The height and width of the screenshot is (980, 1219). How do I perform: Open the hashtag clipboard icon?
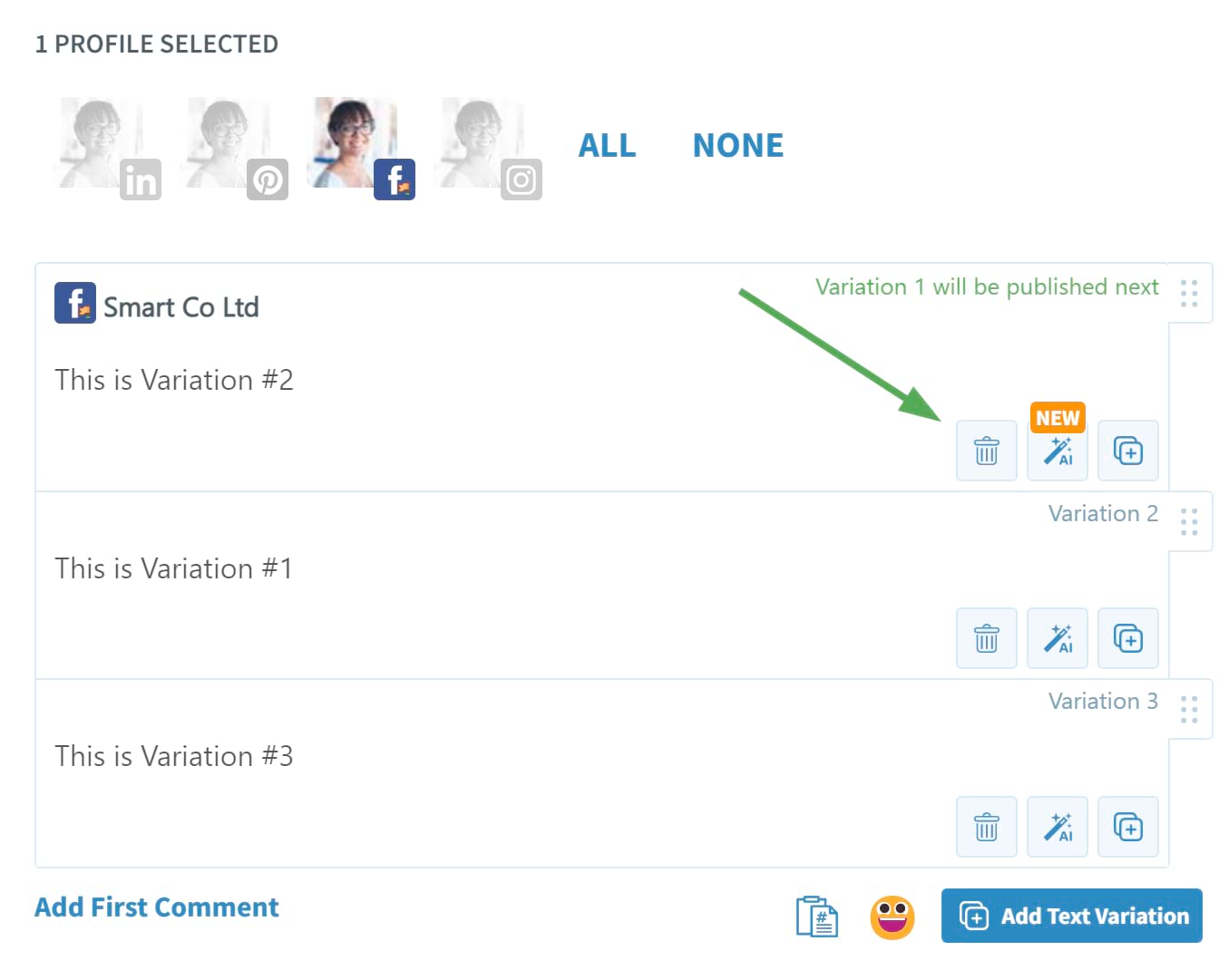[816, 917]
